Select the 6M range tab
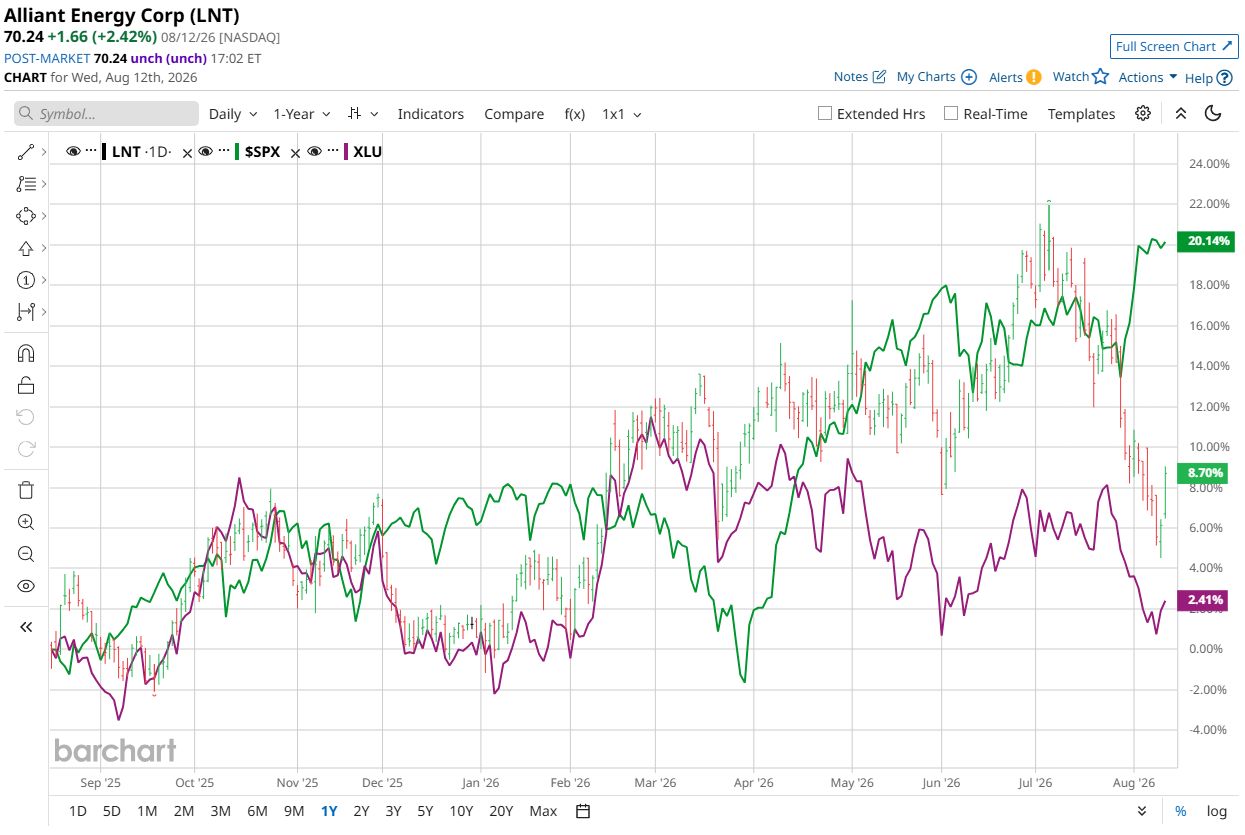Image resolution: width=1245 pixels, height=835 pixels. click(x=257, y=811)
